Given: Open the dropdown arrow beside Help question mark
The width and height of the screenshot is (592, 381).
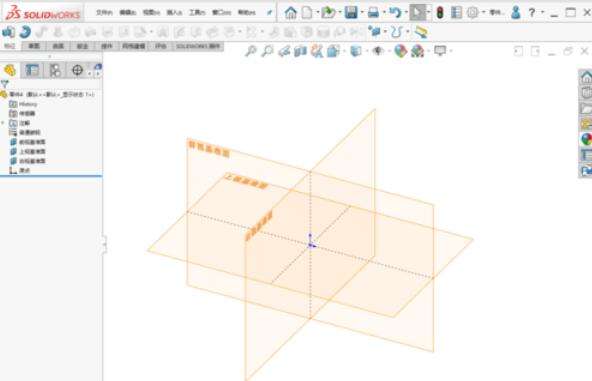Looking at the screenshot, I should click(x=543, y=12).
